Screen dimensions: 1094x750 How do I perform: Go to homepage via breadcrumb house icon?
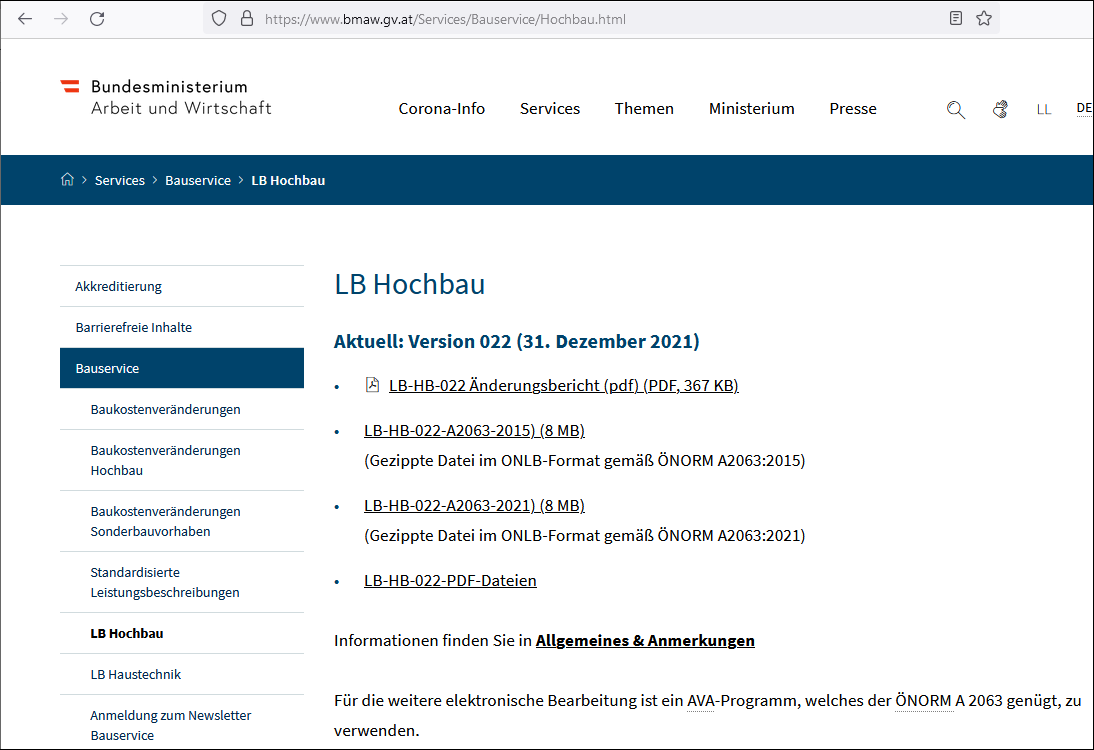click(x=67, y=180)
